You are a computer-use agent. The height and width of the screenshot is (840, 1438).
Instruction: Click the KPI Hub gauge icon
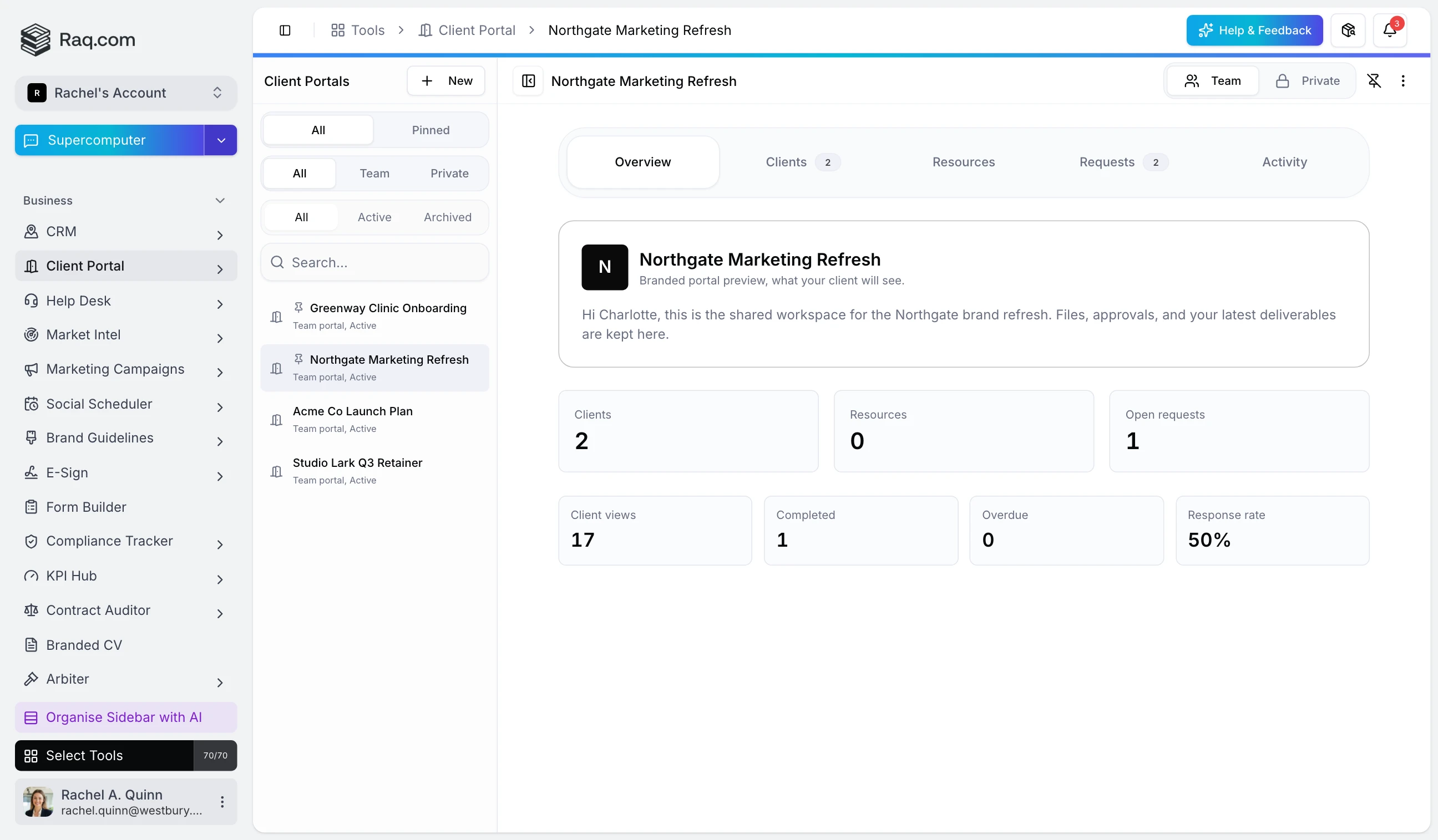click(x=32, y=576)
